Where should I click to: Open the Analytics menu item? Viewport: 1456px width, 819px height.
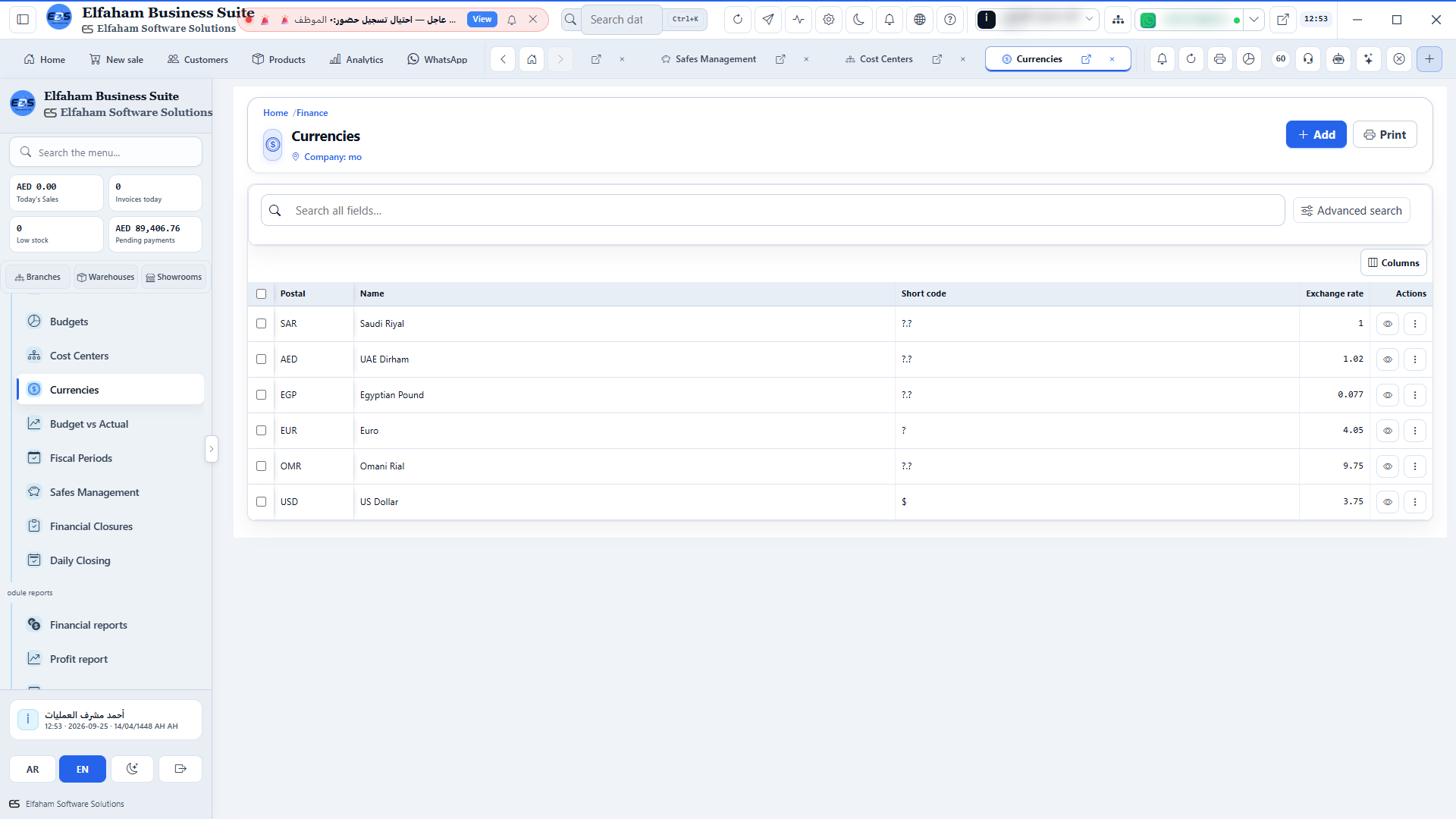[356, 59]
